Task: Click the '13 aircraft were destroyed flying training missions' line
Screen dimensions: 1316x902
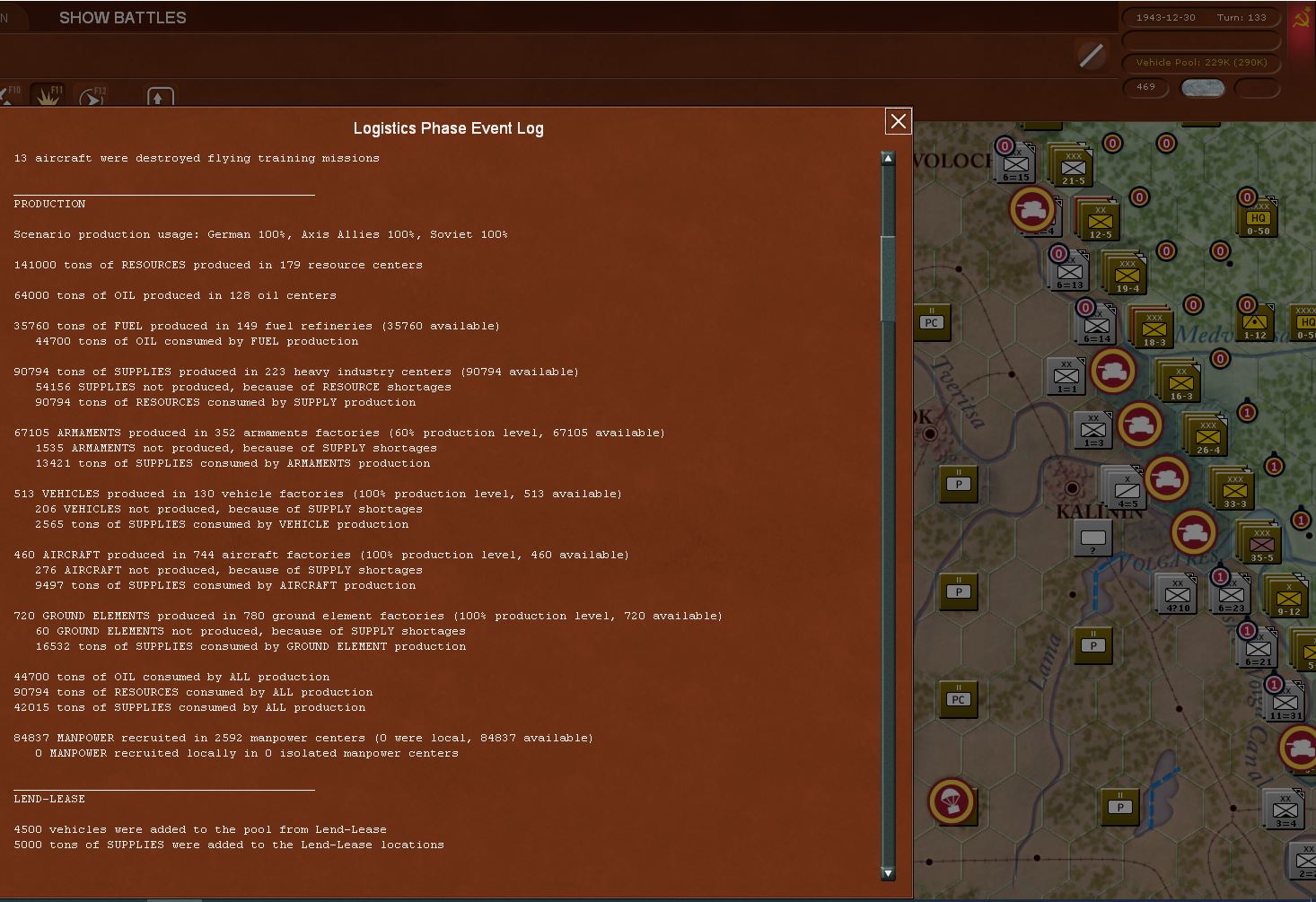Action: (197, 158)
